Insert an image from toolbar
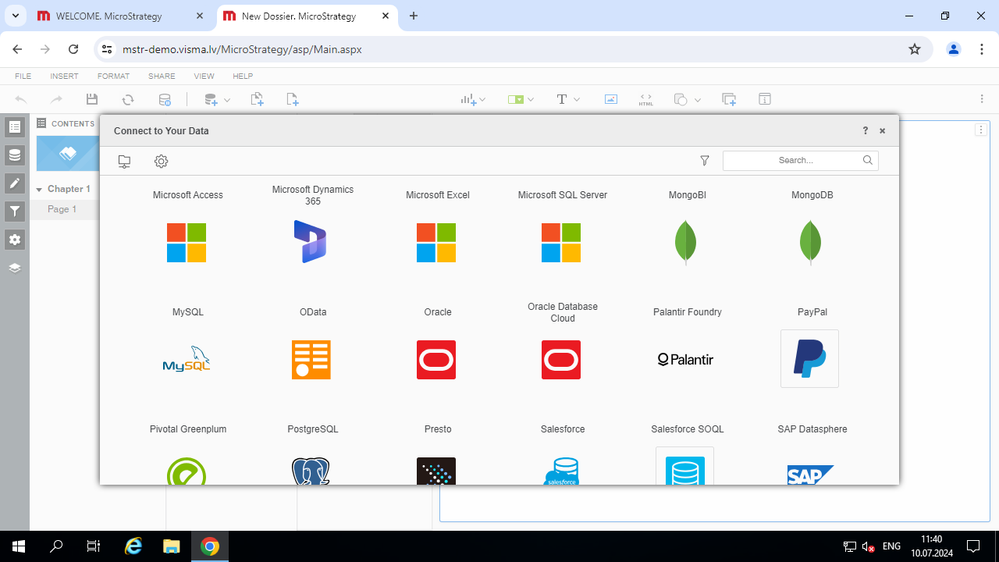The image size is (999, 562). [610, 99]
